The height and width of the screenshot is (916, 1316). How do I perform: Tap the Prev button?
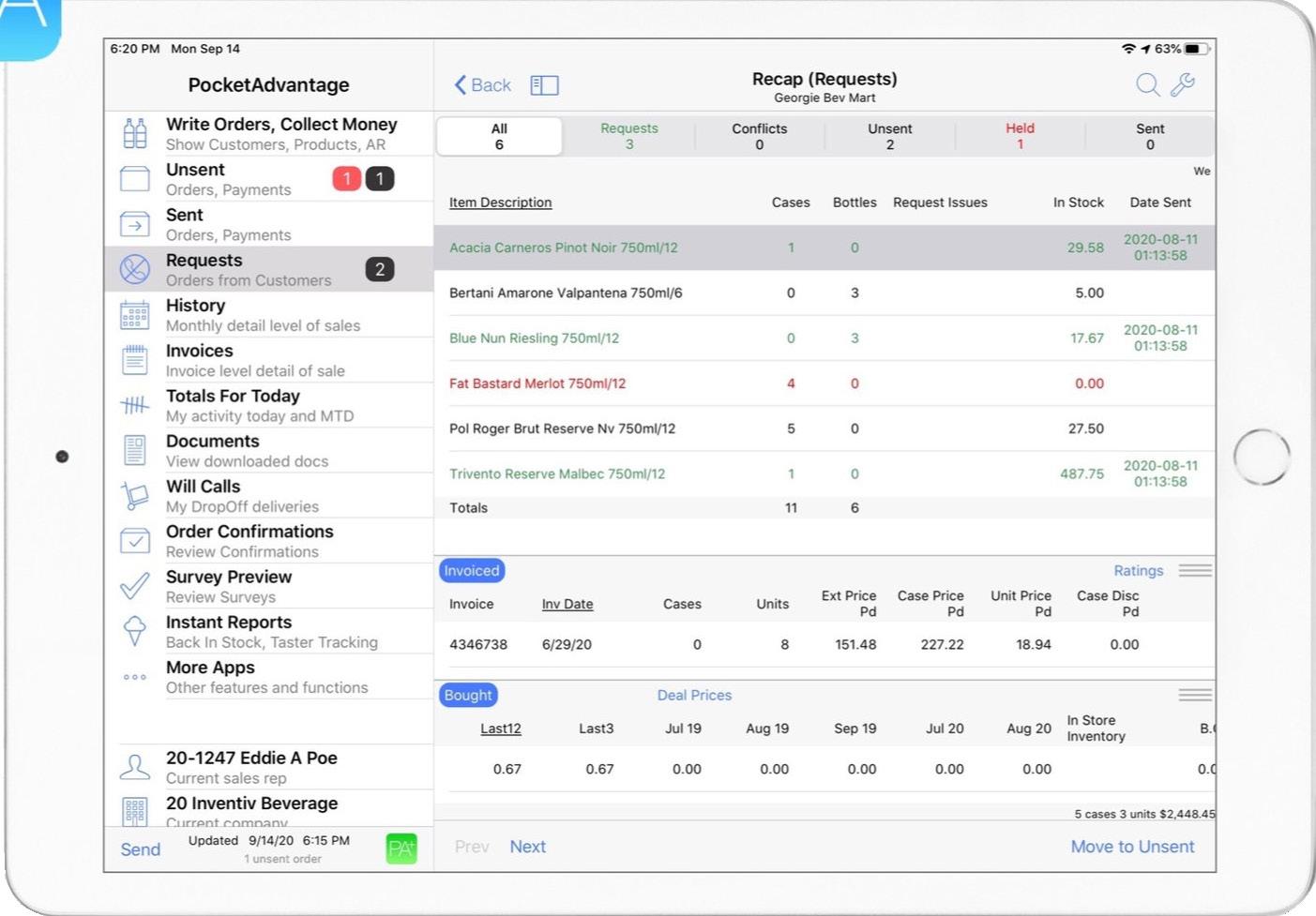pyautogui.click(x=472, y=847)
